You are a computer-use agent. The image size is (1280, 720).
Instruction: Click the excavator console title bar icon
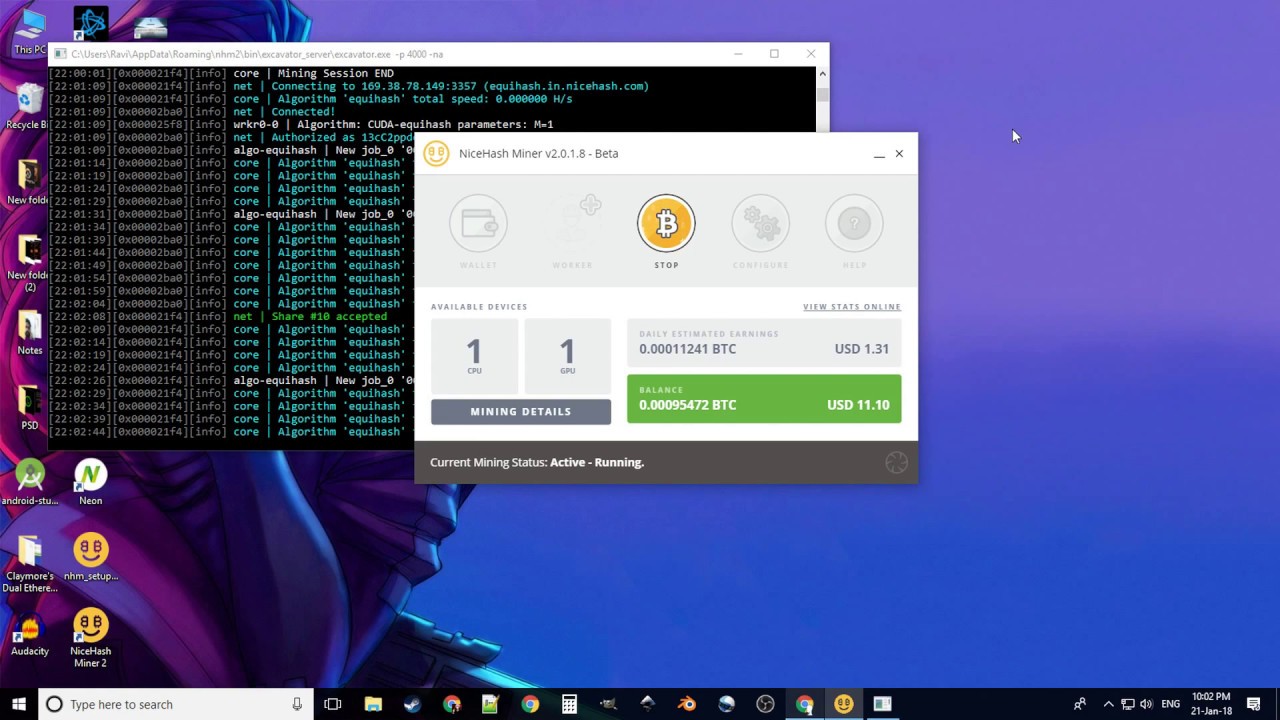coord(60,54)
